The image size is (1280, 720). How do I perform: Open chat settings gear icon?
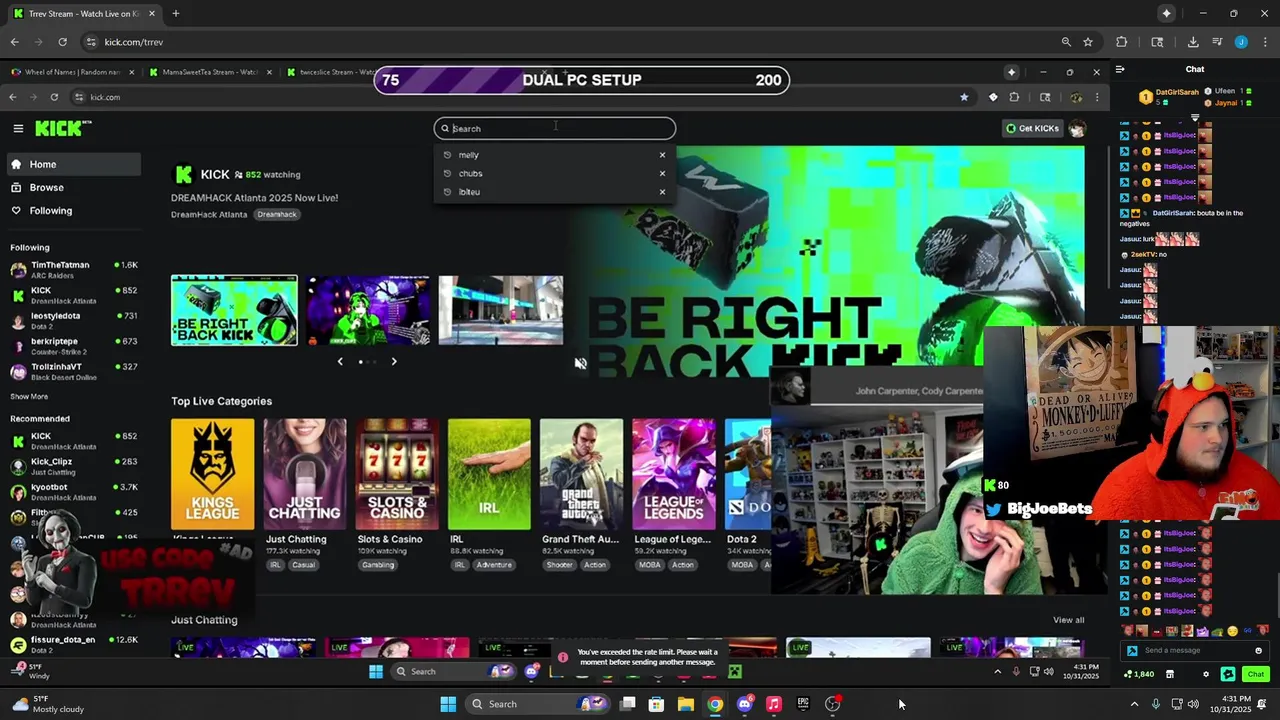tap(1205, 675)
